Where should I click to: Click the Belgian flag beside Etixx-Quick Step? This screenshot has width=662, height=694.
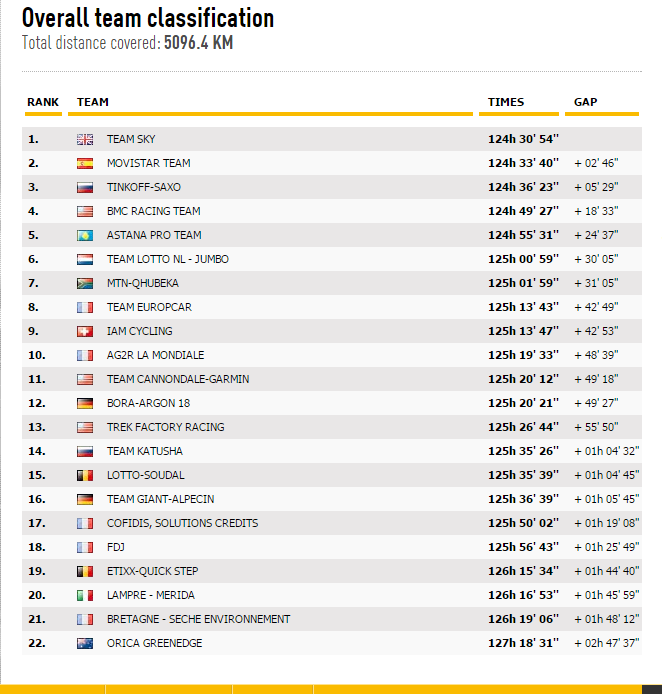[x=85, y=571]
